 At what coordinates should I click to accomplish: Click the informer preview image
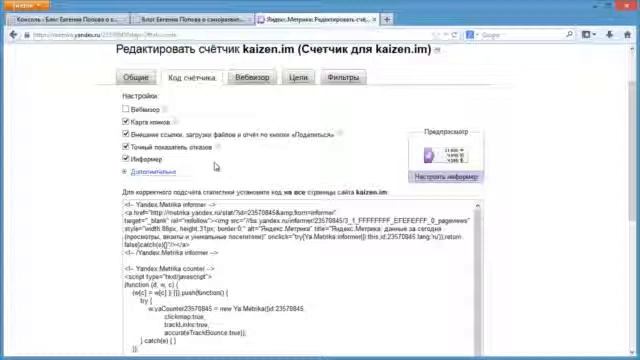[x=446, y=155]
